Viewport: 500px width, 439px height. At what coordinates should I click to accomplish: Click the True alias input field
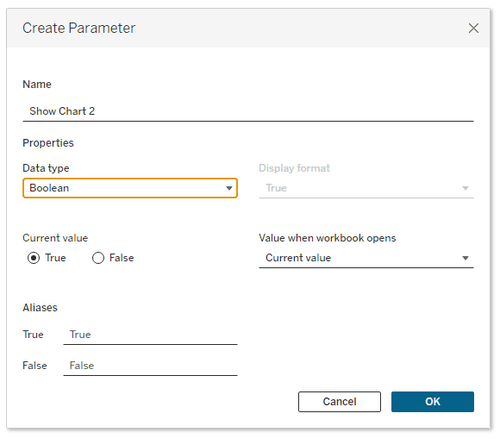[x=150, y=335]
